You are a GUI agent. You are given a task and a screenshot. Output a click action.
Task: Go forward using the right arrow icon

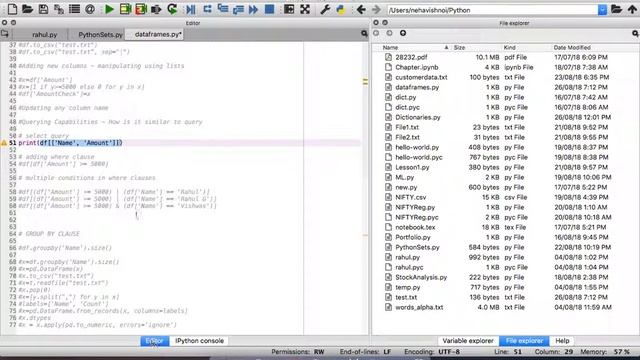click(376, 9)
